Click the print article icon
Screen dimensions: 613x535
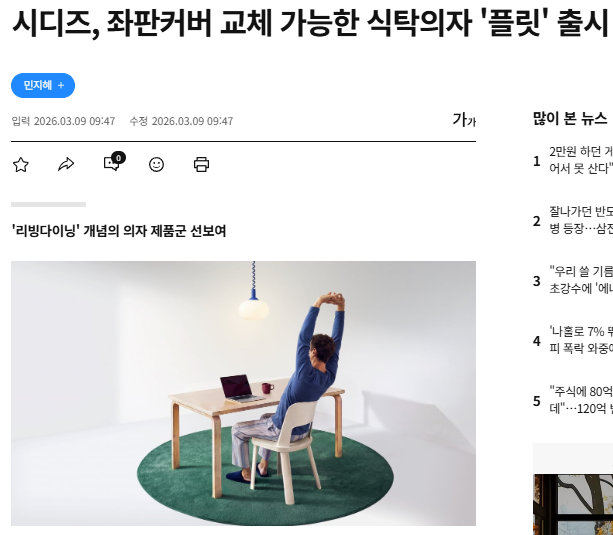click(201, 164)
